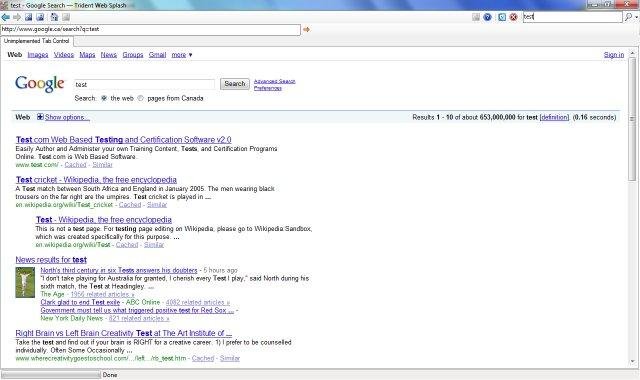This screenshot has height=380, width=640.
Task: Click the Google Search button
Action: (235, 84)
